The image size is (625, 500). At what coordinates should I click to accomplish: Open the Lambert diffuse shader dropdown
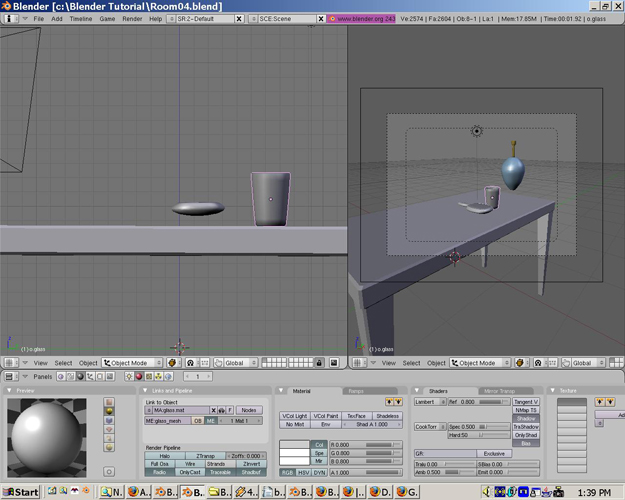pos(430,402)
